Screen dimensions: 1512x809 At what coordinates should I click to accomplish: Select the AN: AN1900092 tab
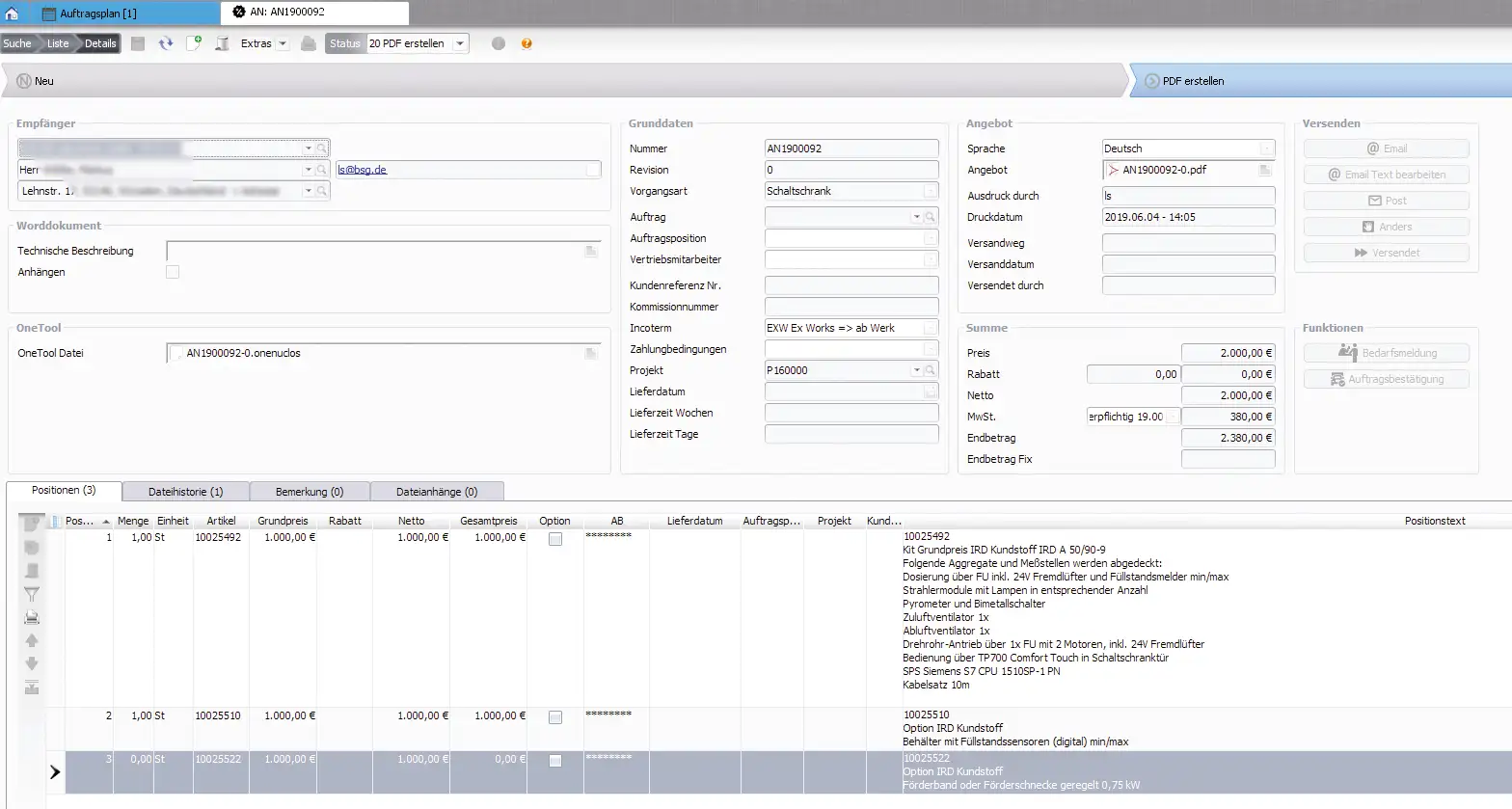coord(314,13)
